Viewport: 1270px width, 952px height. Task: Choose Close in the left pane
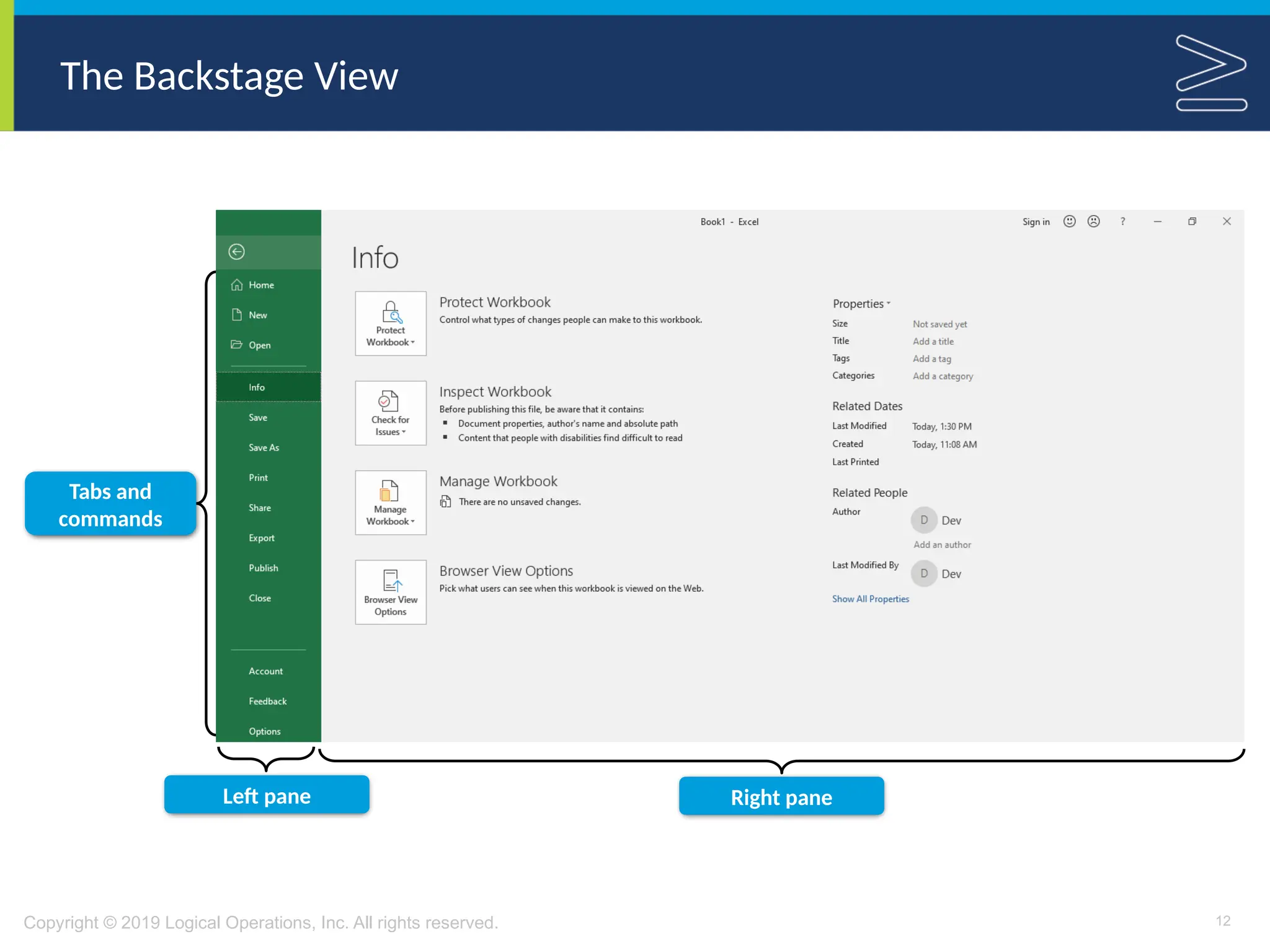269,598
